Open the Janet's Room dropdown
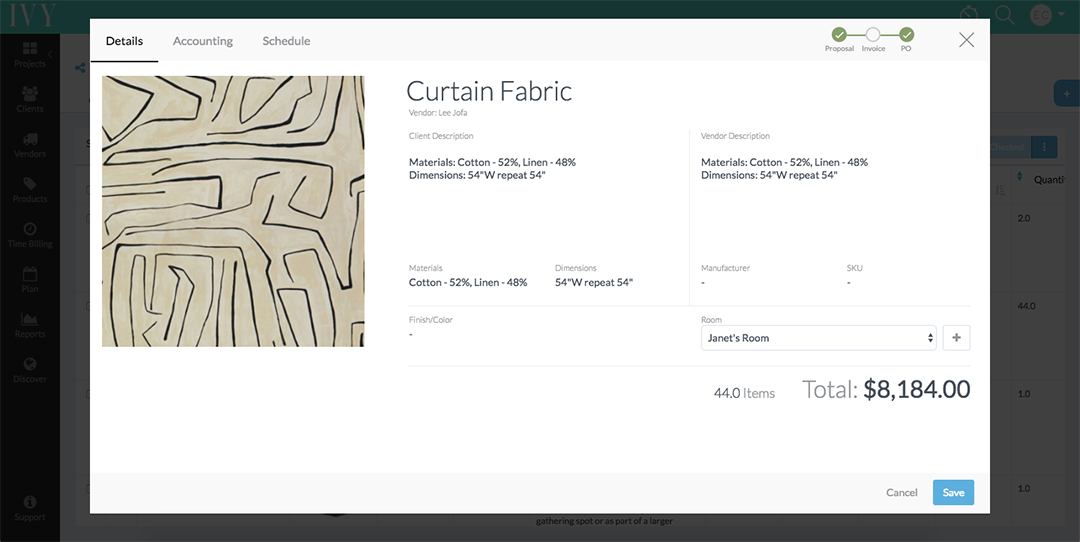This screenshot has height=542, width=1080. click(819, 338)
